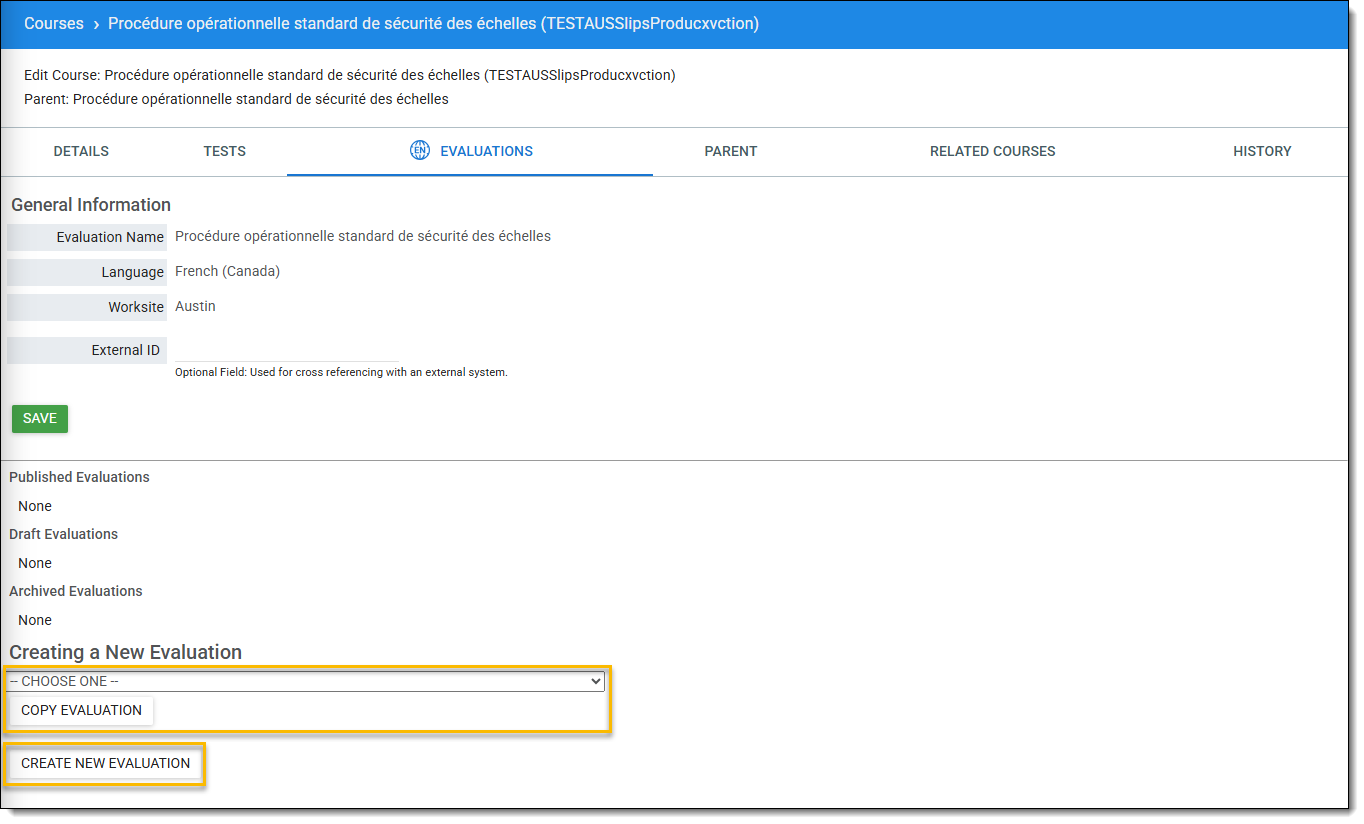Viewport: 1364px width, 824px height.
Task: Open the Courses breadcrumb link
Action: (54, 24)
